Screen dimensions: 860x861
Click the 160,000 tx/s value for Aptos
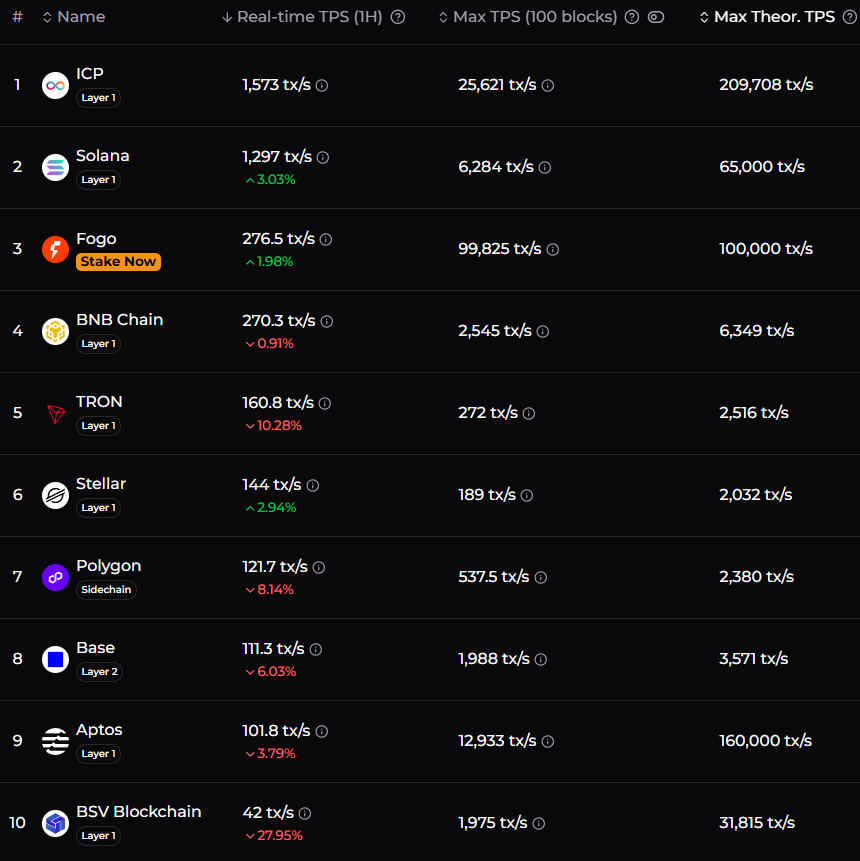click(766, 741)
